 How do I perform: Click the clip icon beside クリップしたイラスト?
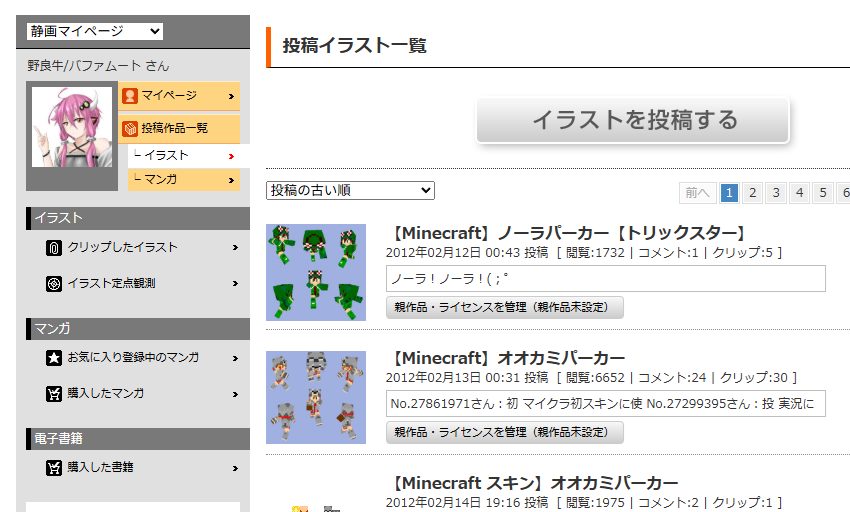point(54,248)
